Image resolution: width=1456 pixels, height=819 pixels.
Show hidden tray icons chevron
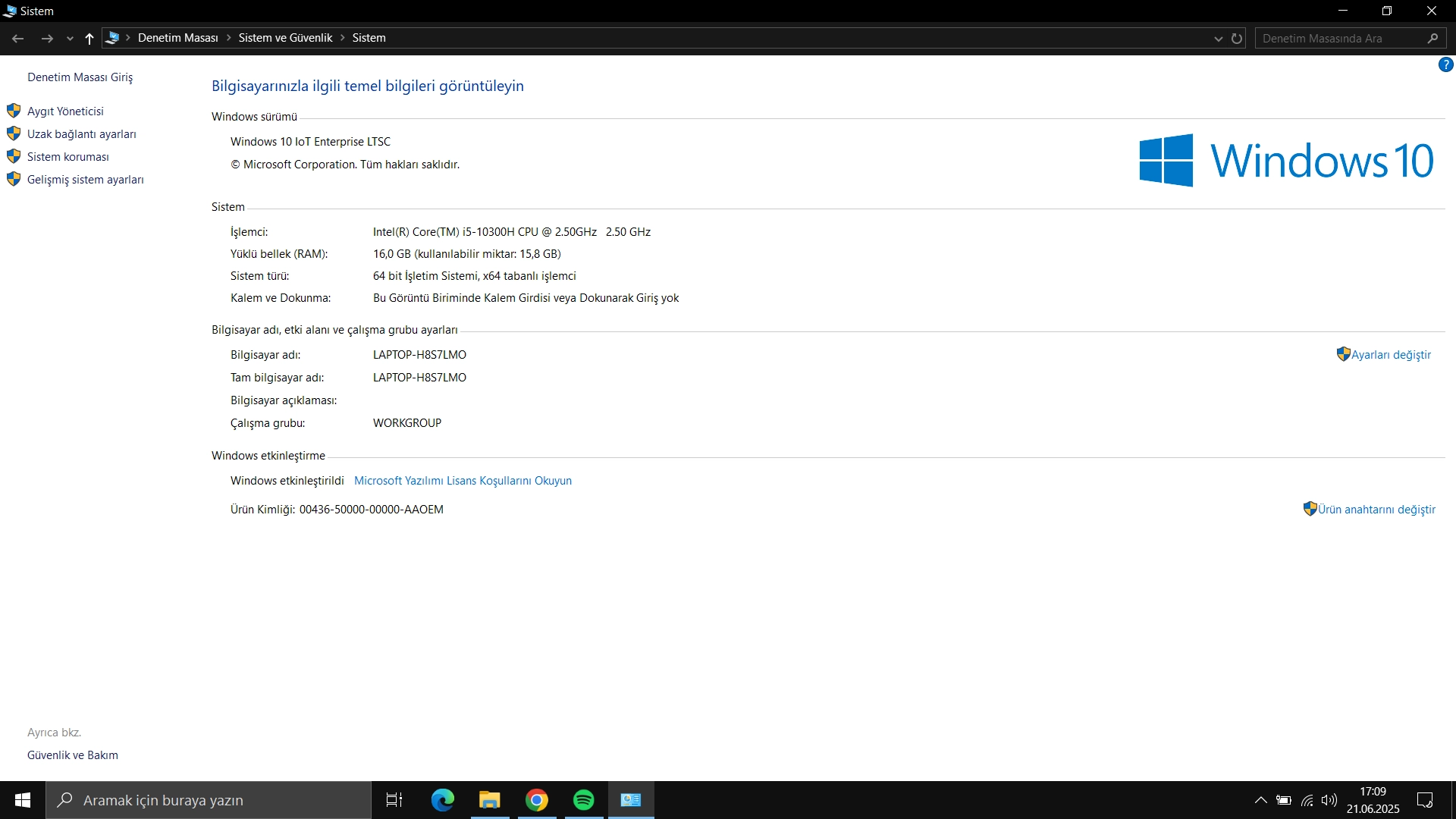coord(1260,800)
